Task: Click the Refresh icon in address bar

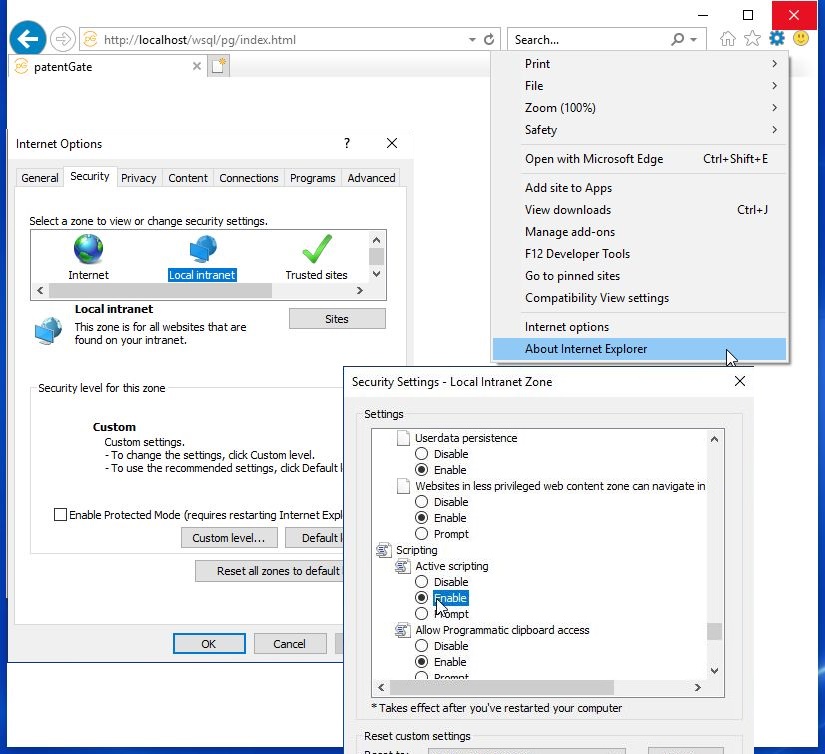Action: click(x=489, y=39)
